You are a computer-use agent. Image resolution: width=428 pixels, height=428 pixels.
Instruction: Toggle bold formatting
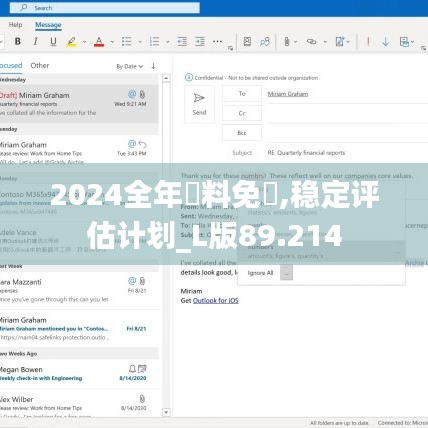click(x=18, y=42)
